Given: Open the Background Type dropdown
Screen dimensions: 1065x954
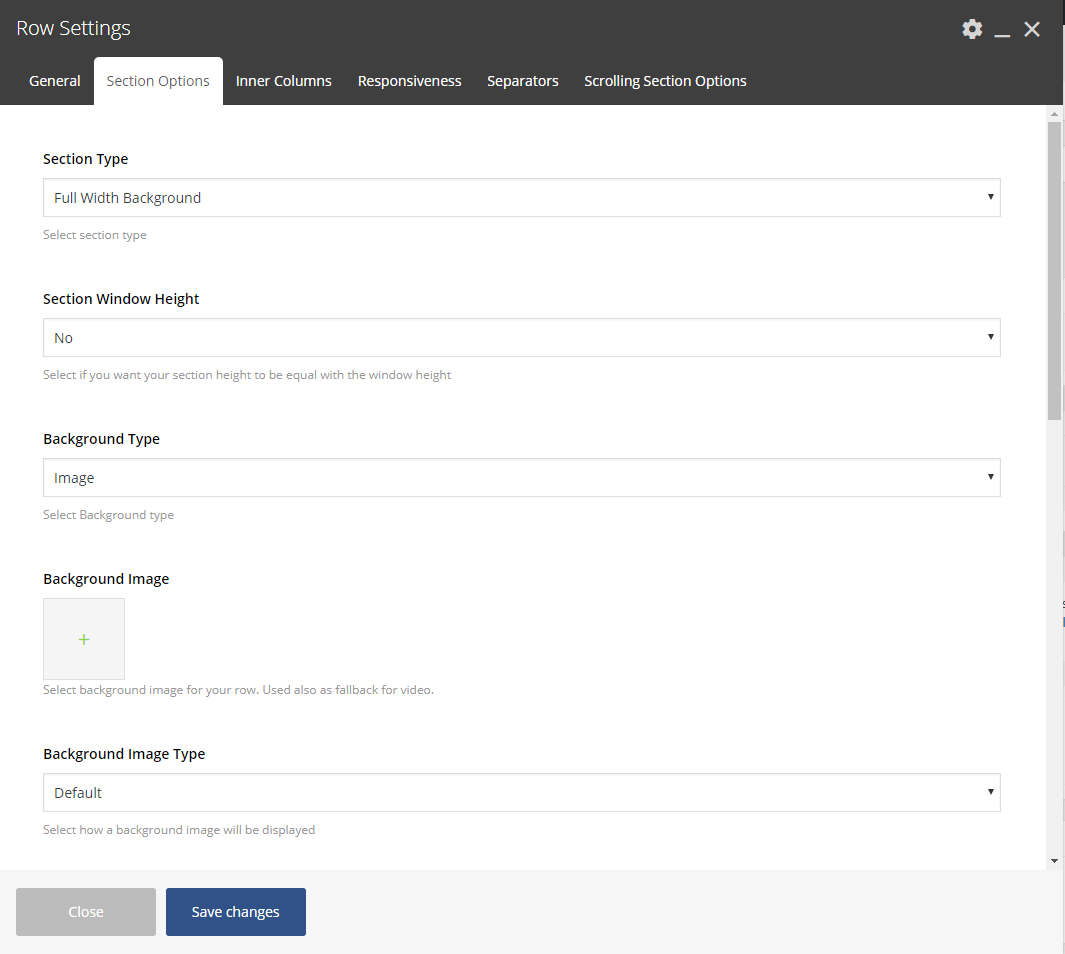Looking at the screenshot, I should click(522, 477).
